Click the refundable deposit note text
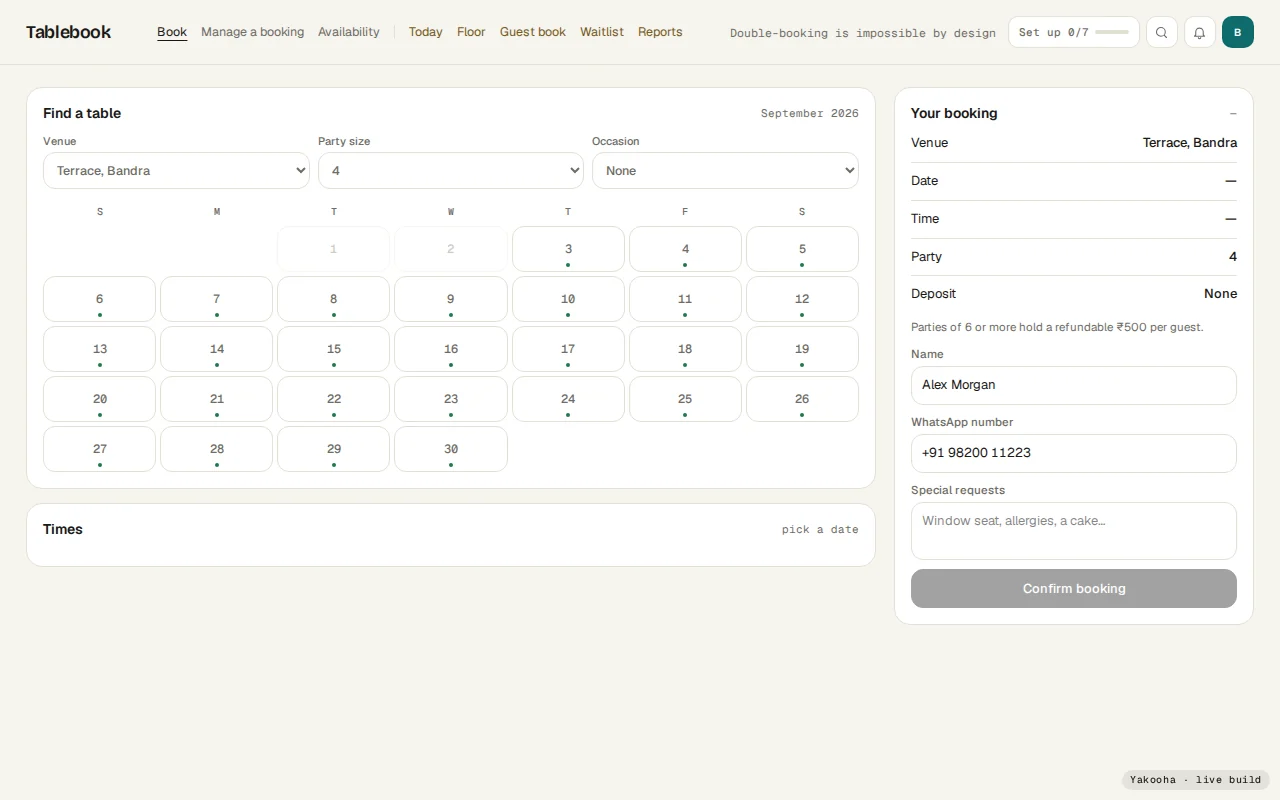This screenshot has height=800, width=1280. pos(1057,327)
